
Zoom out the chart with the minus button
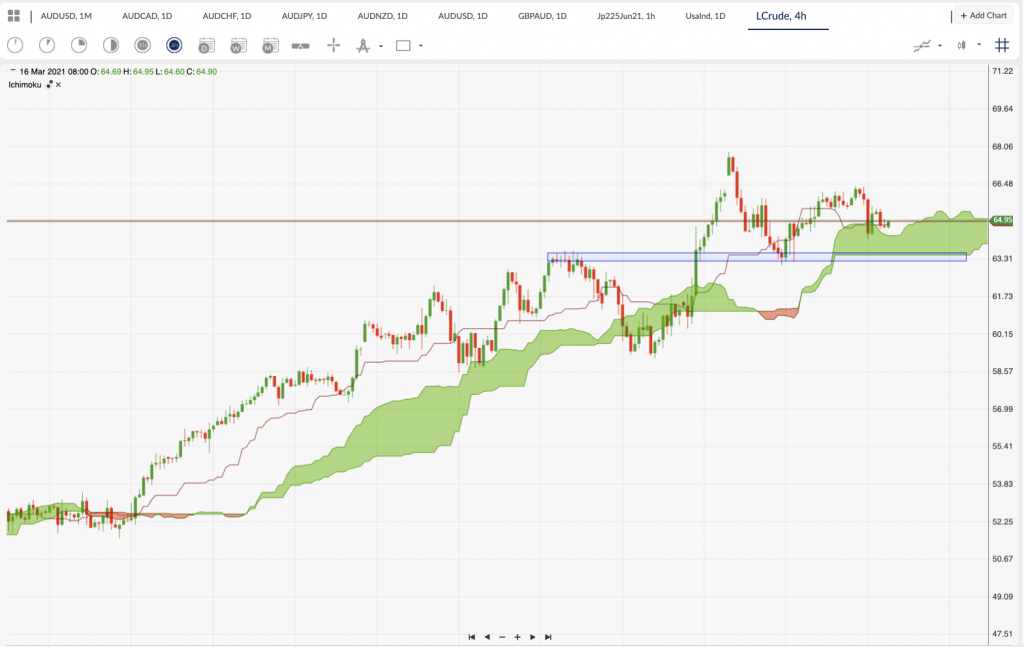click(502, 637)
